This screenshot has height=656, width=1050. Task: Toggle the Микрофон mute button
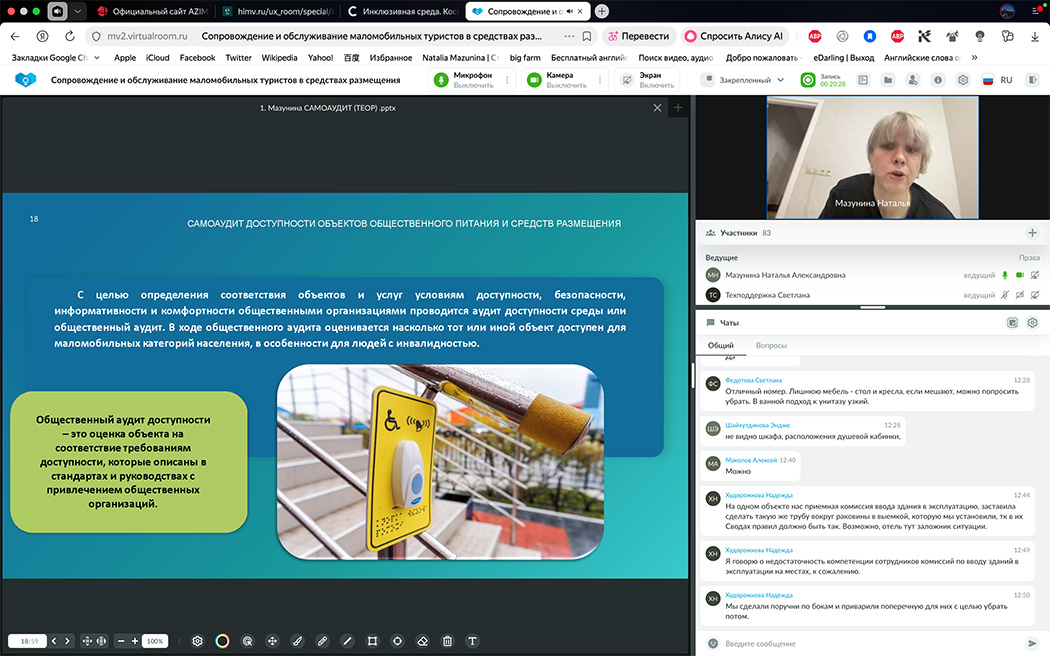tap(441, 80)
